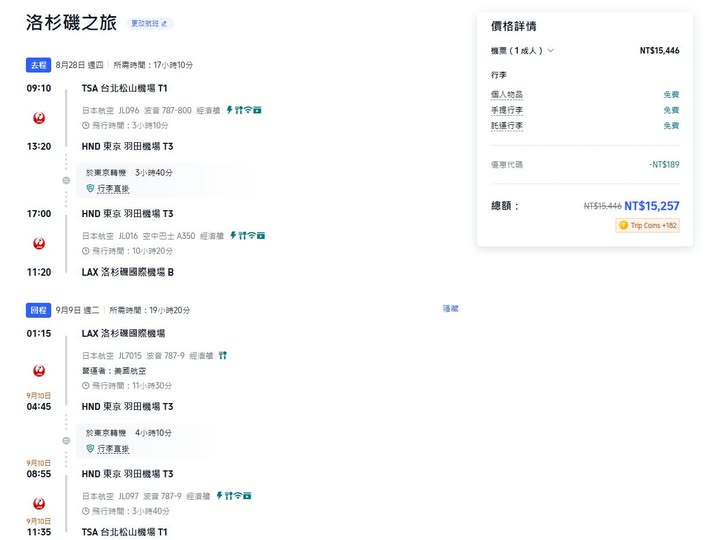Click the Wi-Fi icon for flight JL096

pos(248,109)
